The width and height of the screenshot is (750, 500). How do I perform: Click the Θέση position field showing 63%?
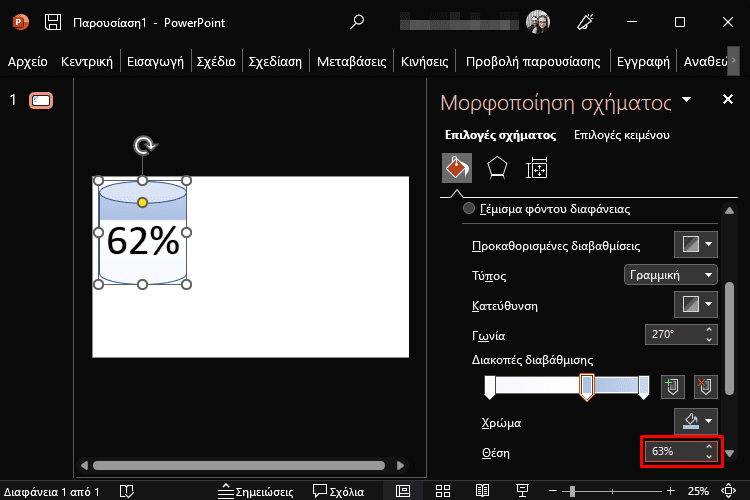673,451
